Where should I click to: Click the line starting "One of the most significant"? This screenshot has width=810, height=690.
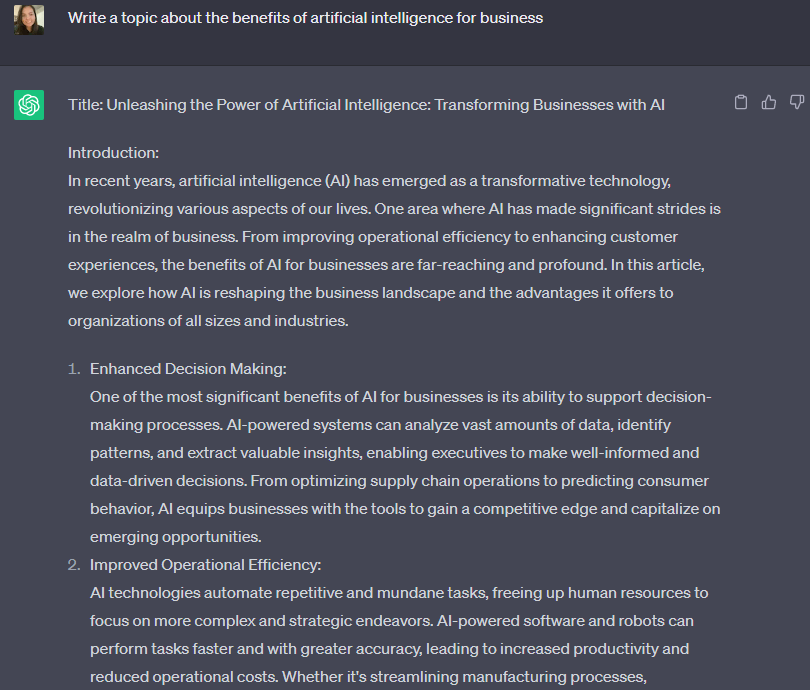[401, 397]
